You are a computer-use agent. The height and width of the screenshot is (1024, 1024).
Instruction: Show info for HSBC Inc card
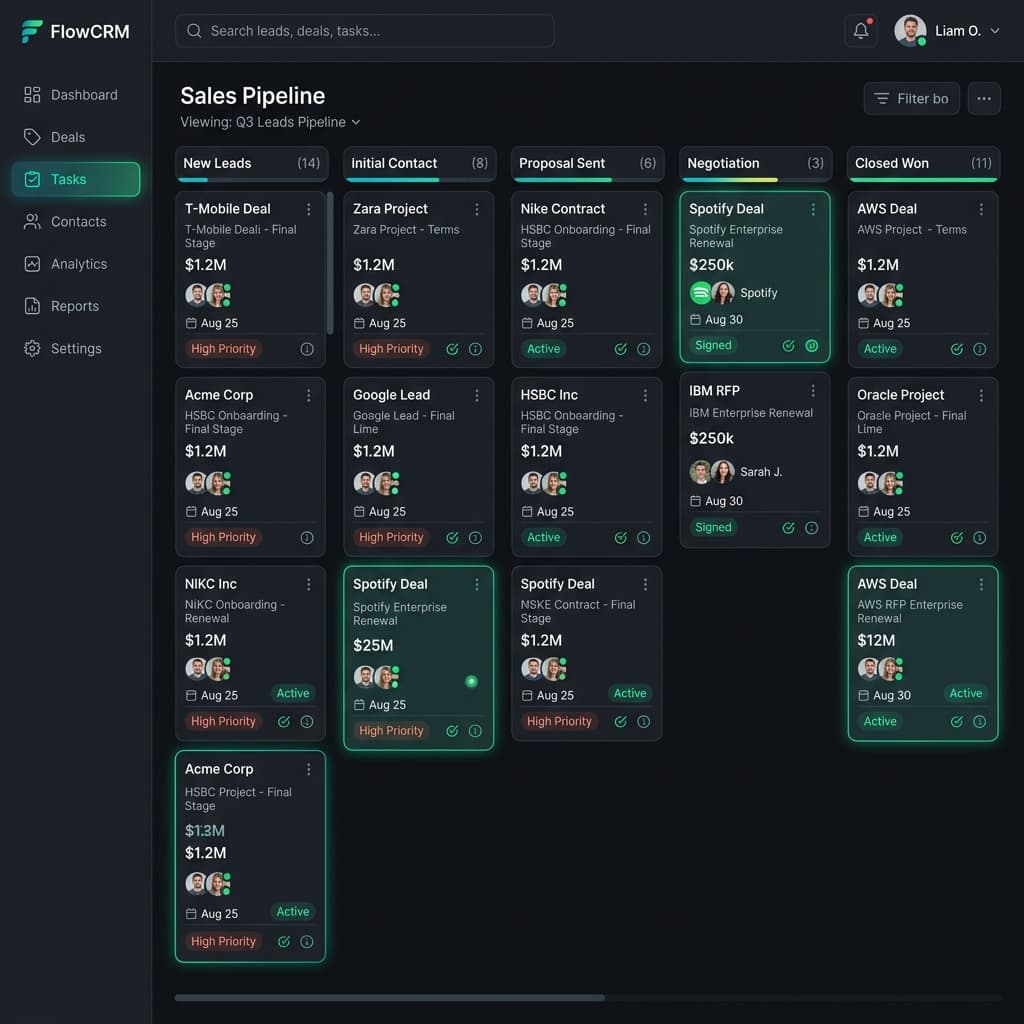[x=643, y=537]
